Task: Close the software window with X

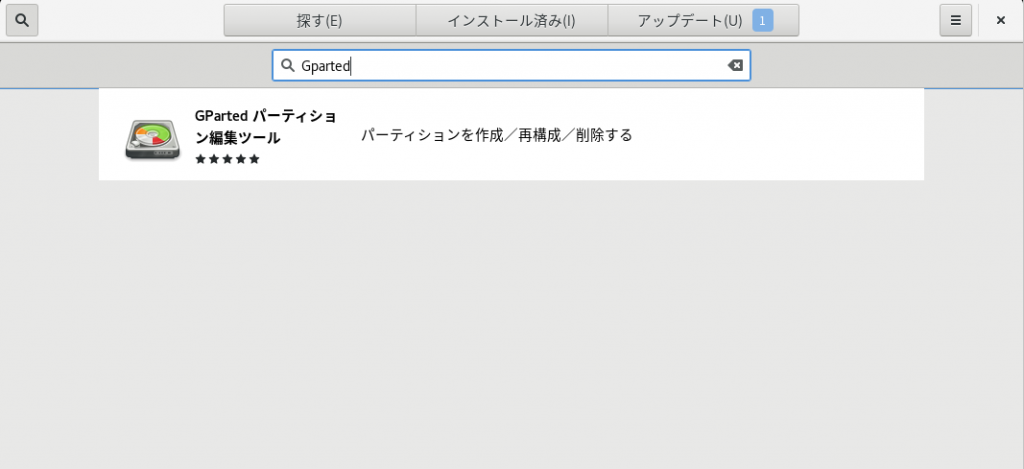Action: (1000, 20)
